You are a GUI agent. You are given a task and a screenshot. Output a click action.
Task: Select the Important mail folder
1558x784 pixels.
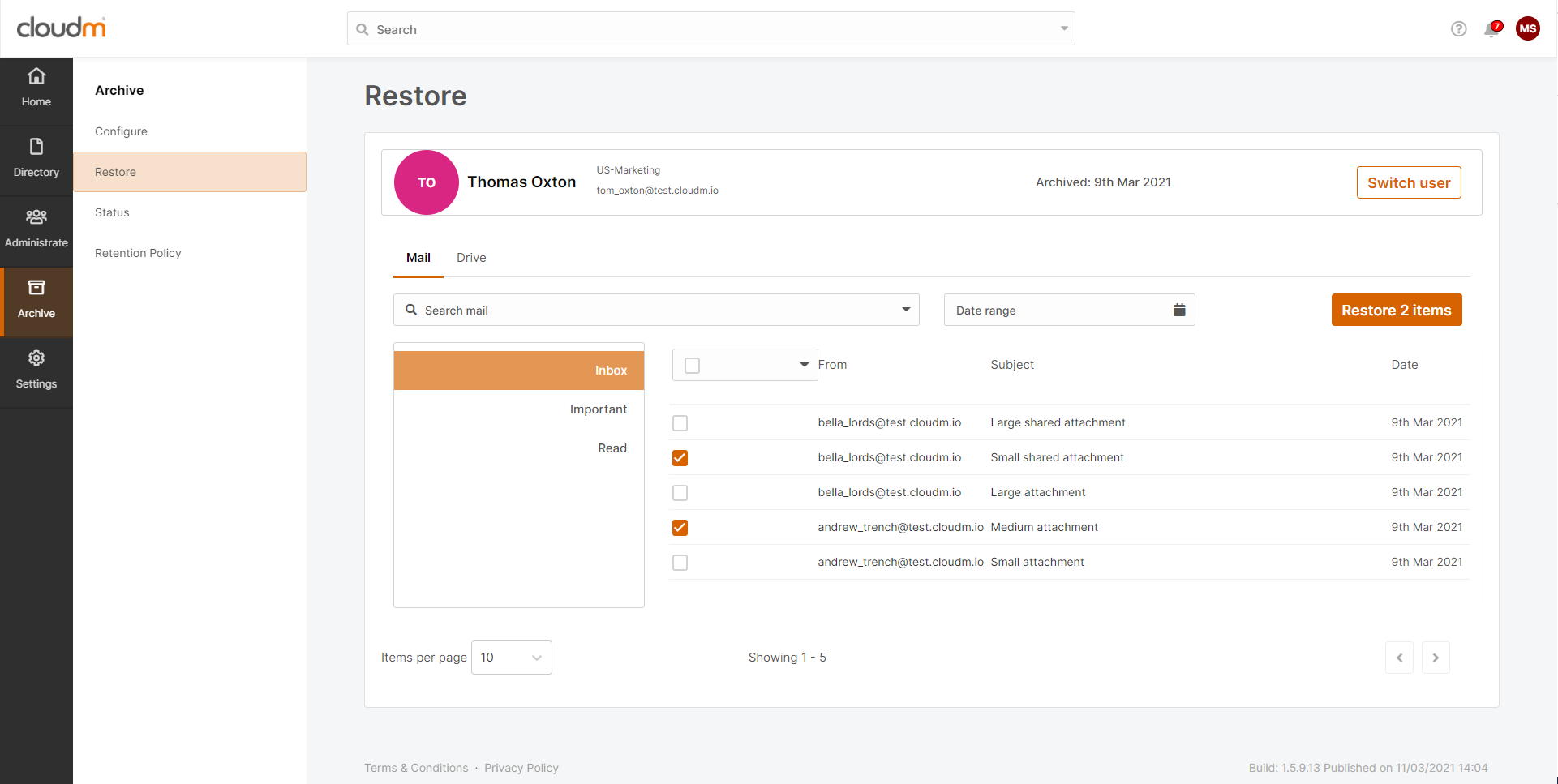coord(598,409)
